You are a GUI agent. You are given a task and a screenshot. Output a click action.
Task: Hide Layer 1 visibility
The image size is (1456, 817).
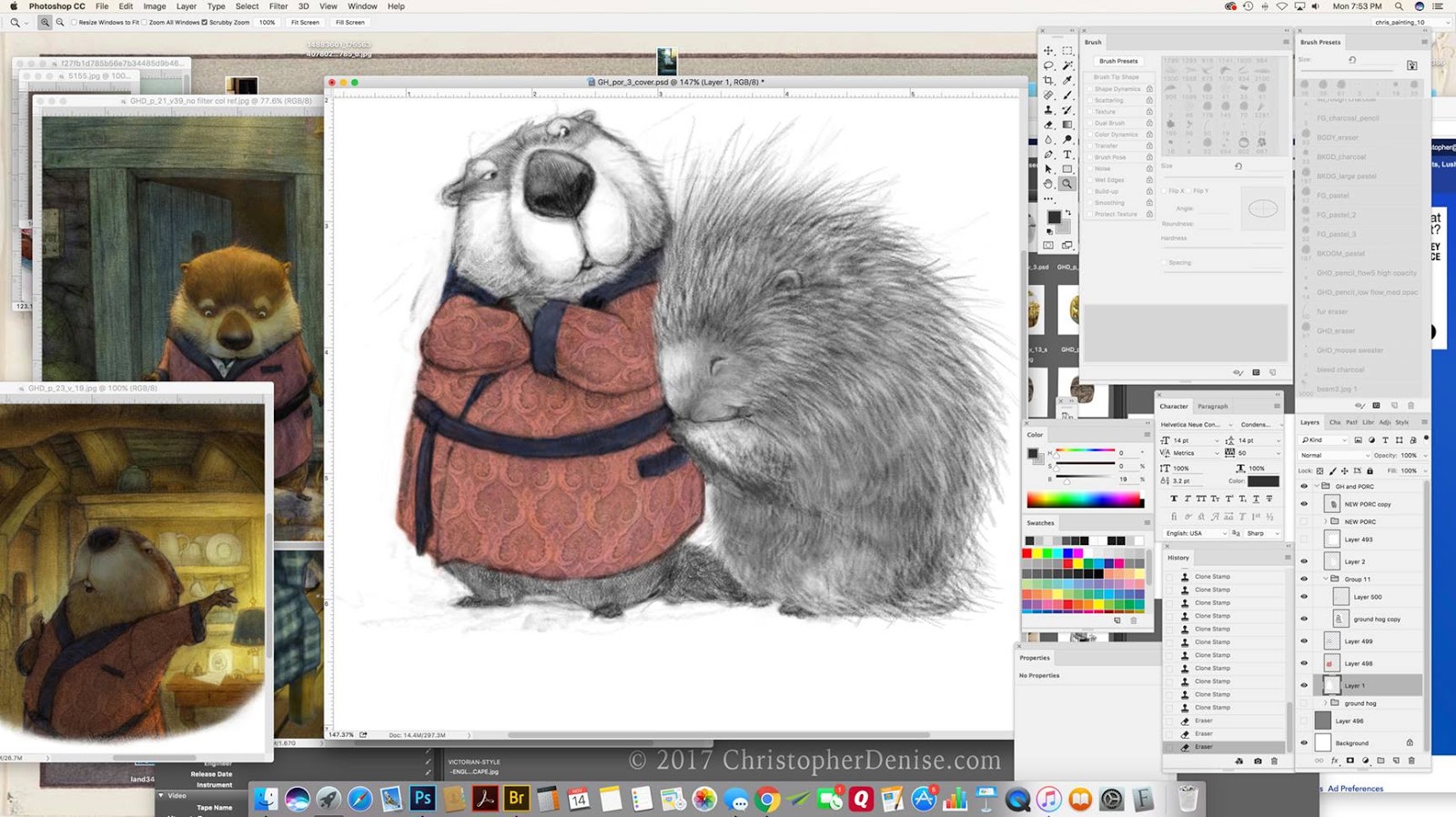pos(1304,685)
